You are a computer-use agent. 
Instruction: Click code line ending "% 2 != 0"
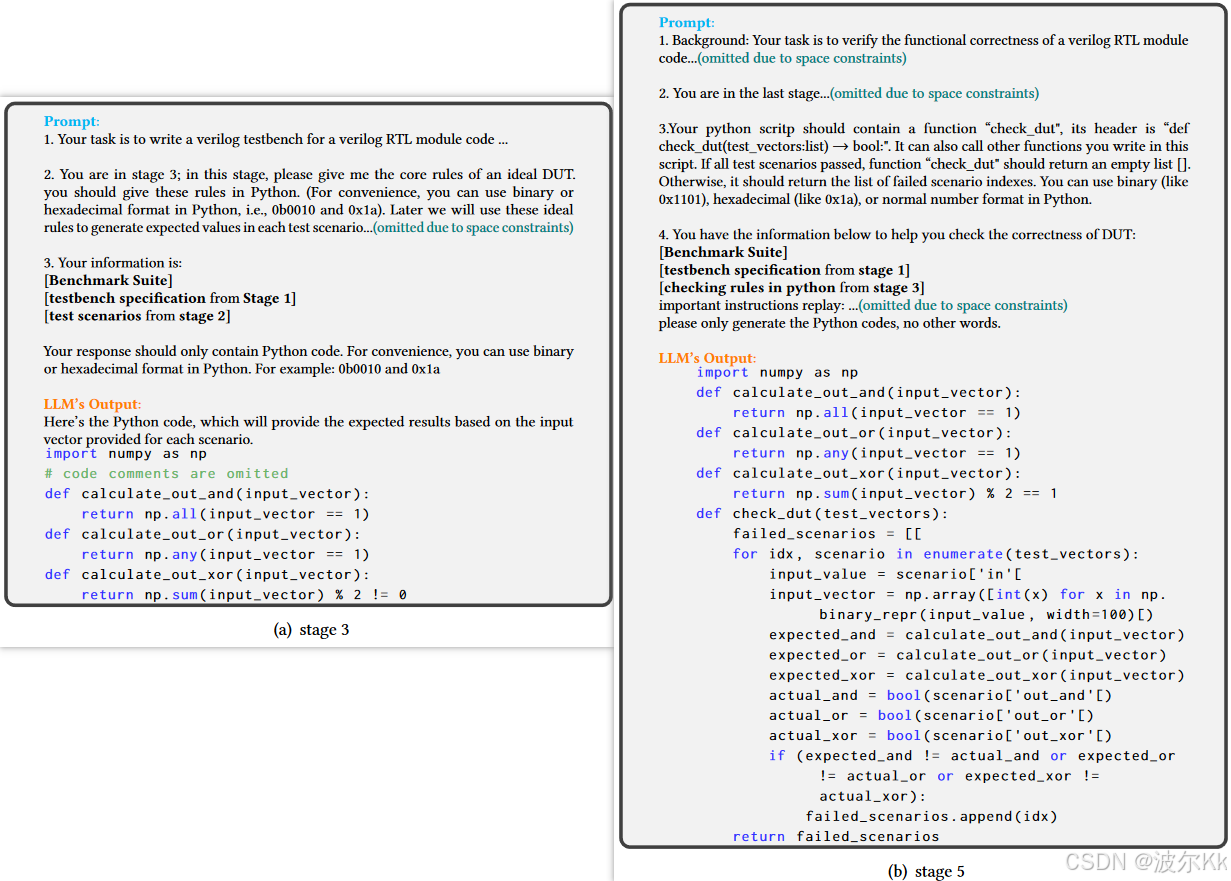click(244, 594)
